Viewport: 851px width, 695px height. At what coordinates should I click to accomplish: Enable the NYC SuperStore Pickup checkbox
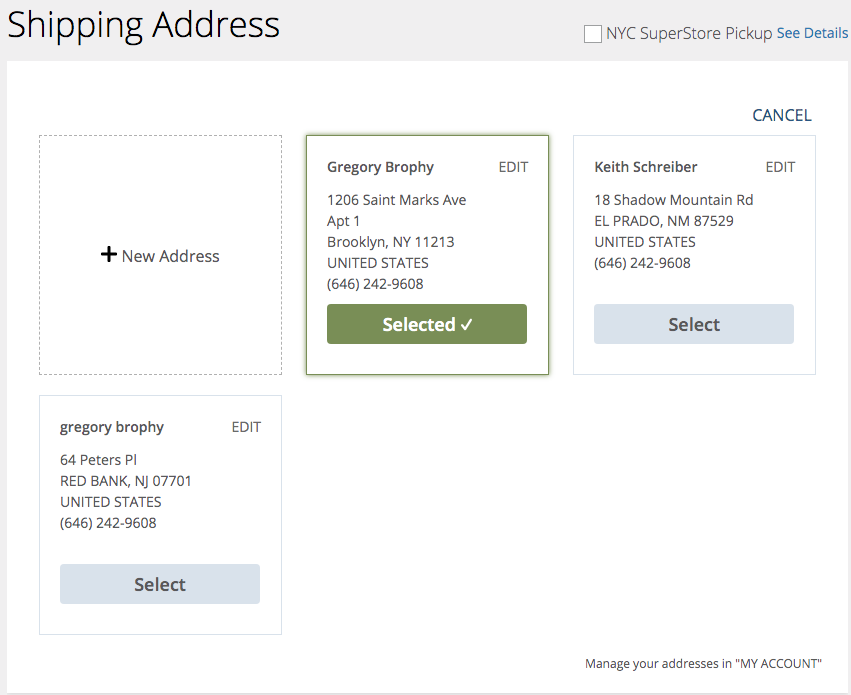pyautogui.click(x=593, y=34)
